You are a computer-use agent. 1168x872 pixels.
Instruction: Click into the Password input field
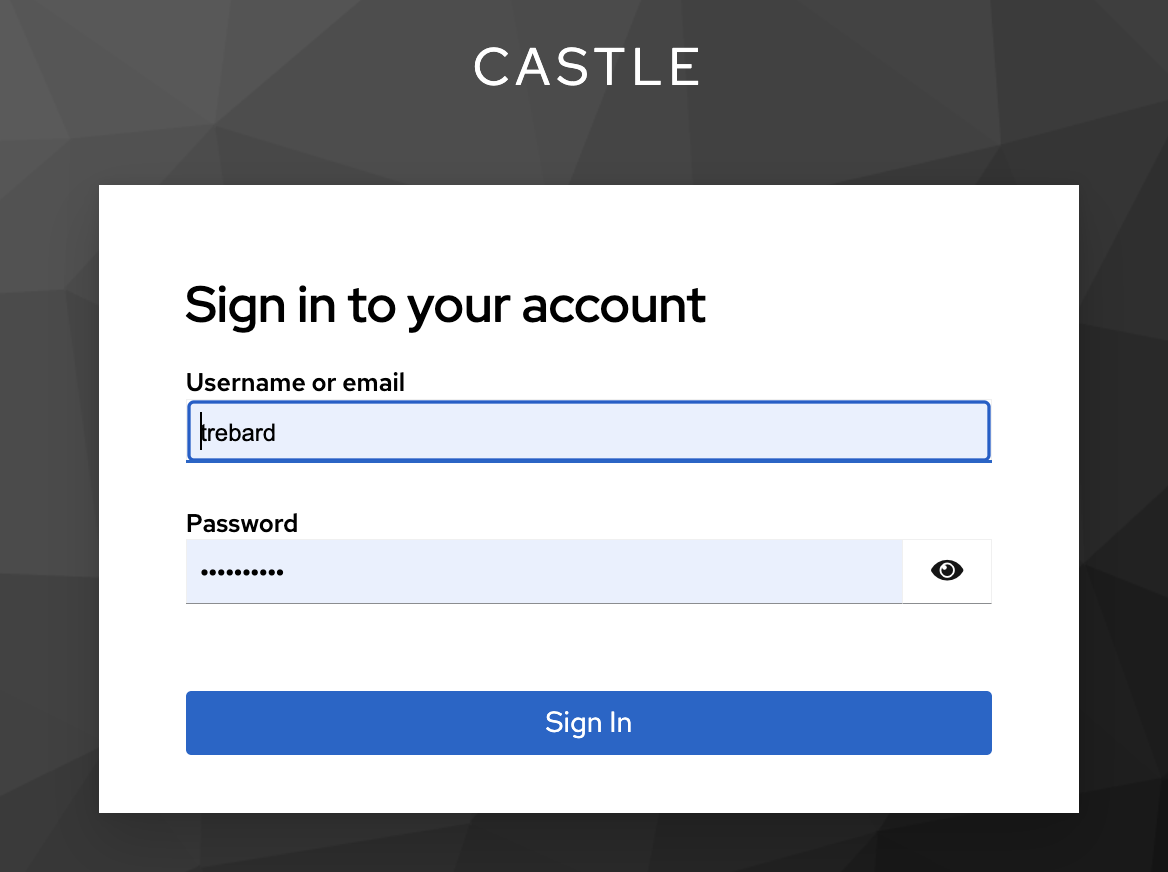pyautogui.click(x=544, y=572)
